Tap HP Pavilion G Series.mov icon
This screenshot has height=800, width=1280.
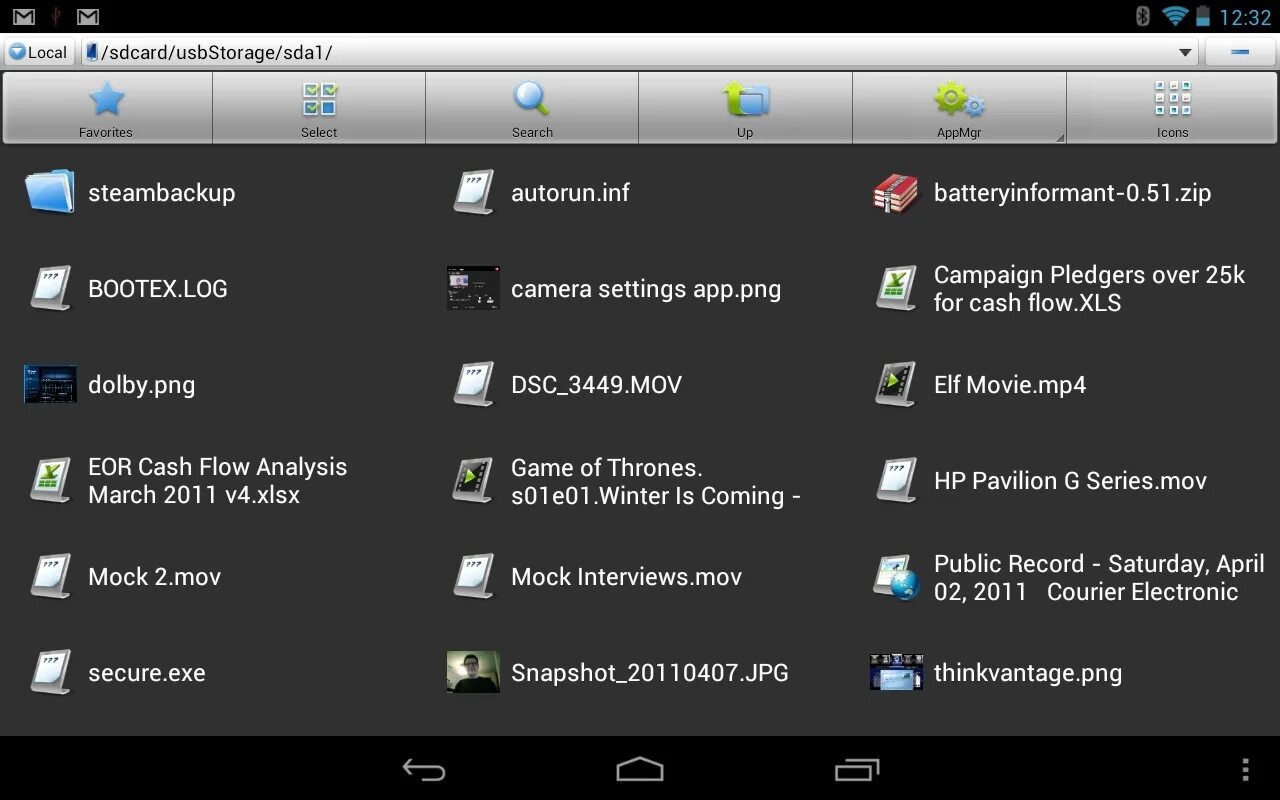tap(896, 480)
